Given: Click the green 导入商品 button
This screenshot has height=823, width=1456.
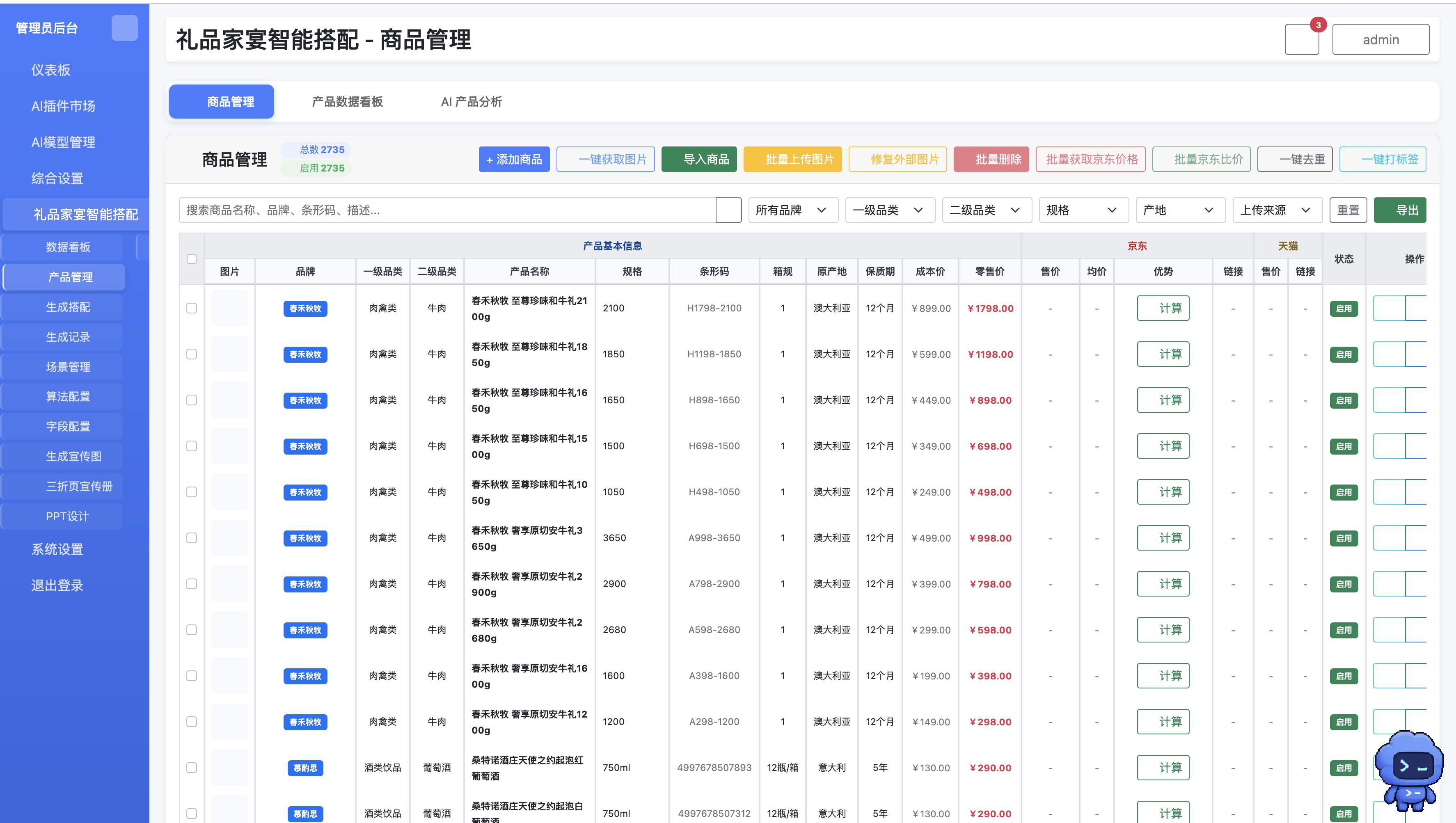Looking at the screenshot, I should (x=699, y=160).
